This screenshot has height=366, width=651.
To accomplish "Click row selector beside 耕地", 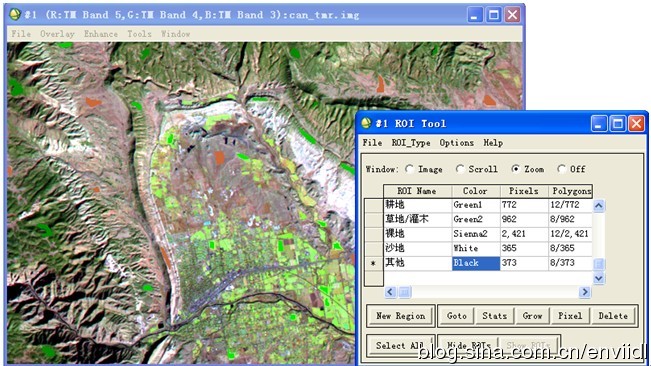I will 373,205.
